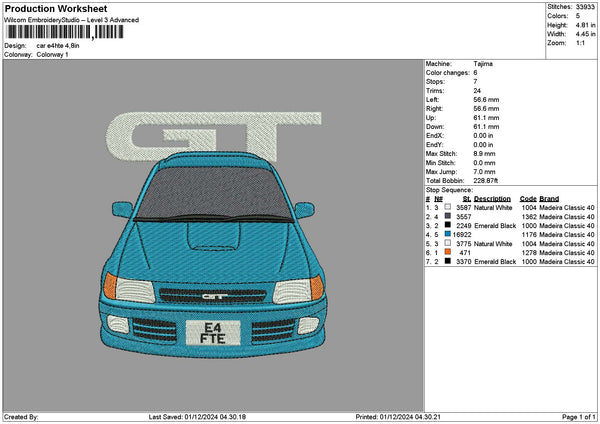Click the Brand column header
The height and width of the screenshot is (424, 600).
pyautogui.click(x=550, y=198)
